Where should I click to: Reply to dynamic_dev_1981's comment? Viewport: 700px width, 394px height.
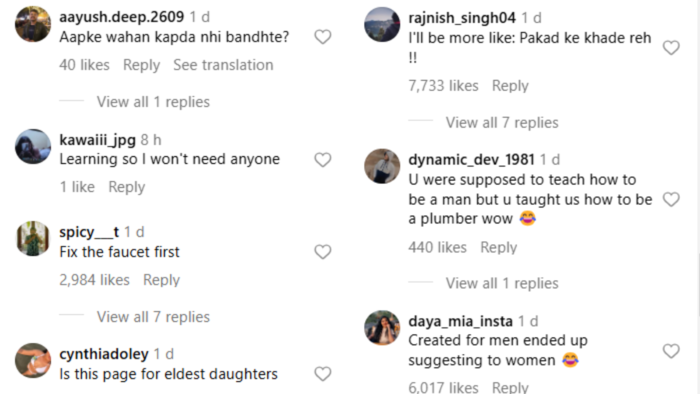[499, 247]
